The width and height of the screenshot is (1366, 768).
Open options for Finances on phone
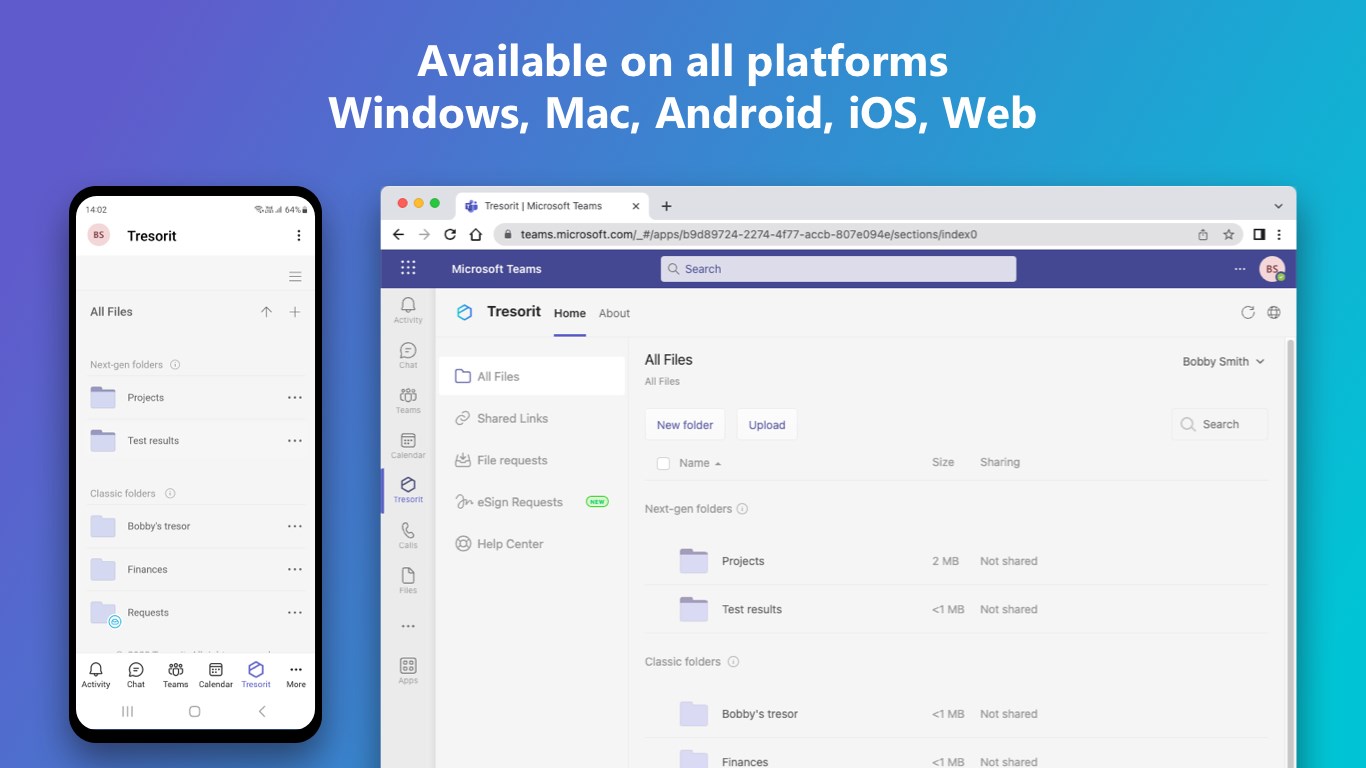(x=295, y=570)
